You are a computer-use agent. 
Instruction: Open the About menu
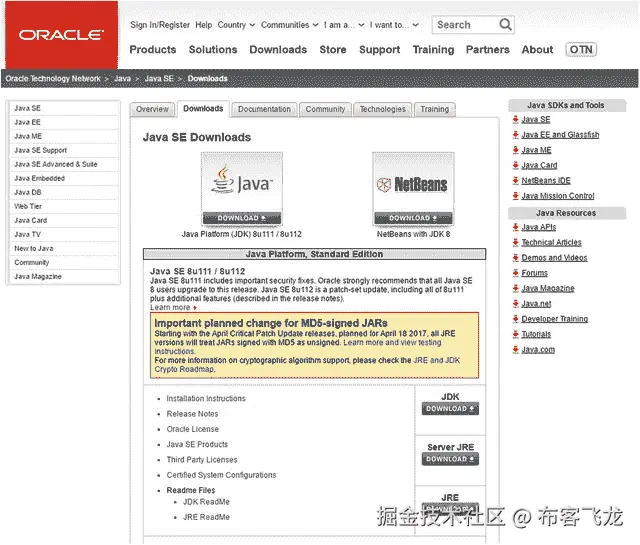pyautogui.click(x=537, y=49)
